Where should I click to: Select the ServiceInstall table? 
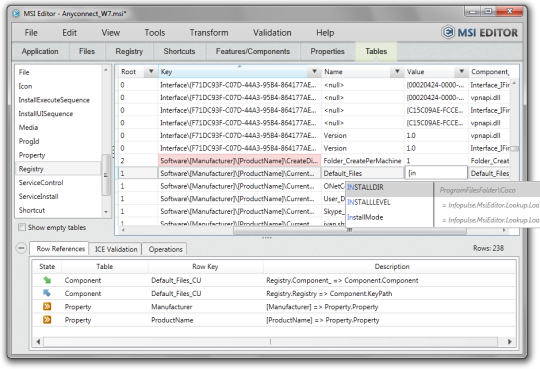click(x=58, y=196)
